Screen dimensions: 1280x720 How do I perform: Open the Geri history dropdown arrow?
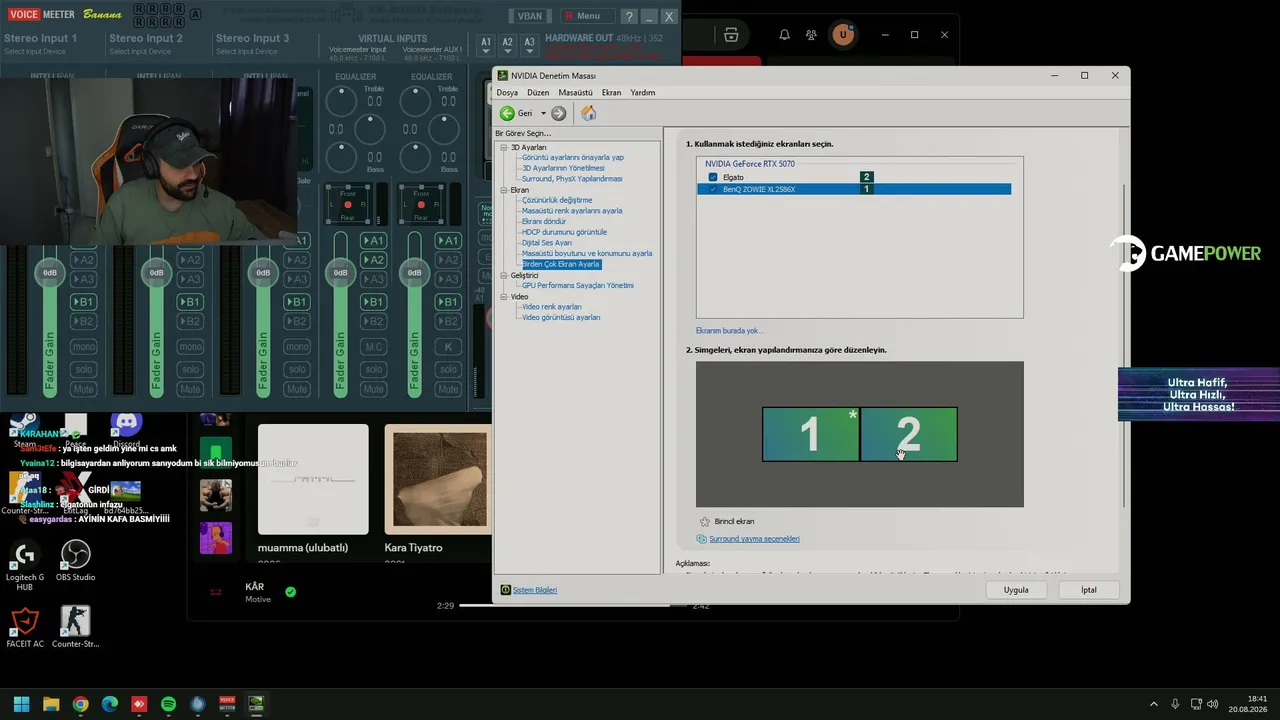click(544, 114)
